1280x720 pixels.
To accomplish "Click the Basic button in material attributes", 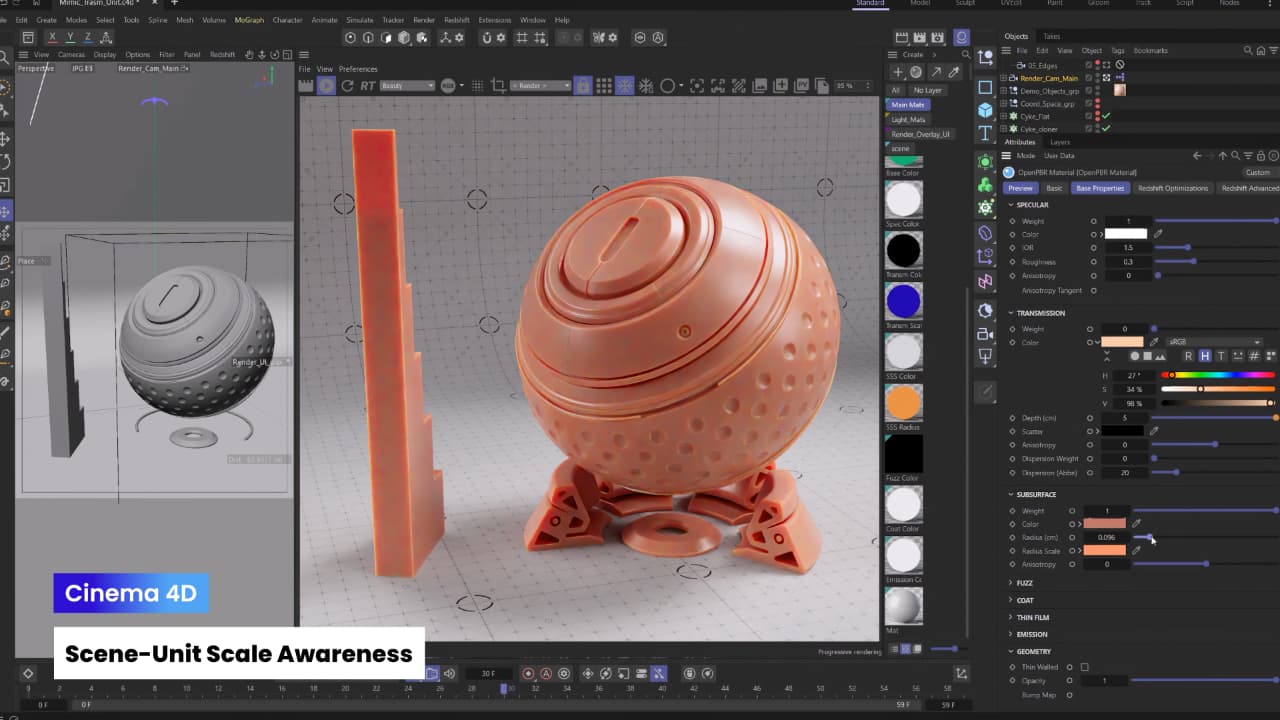I will point(1054,188).
